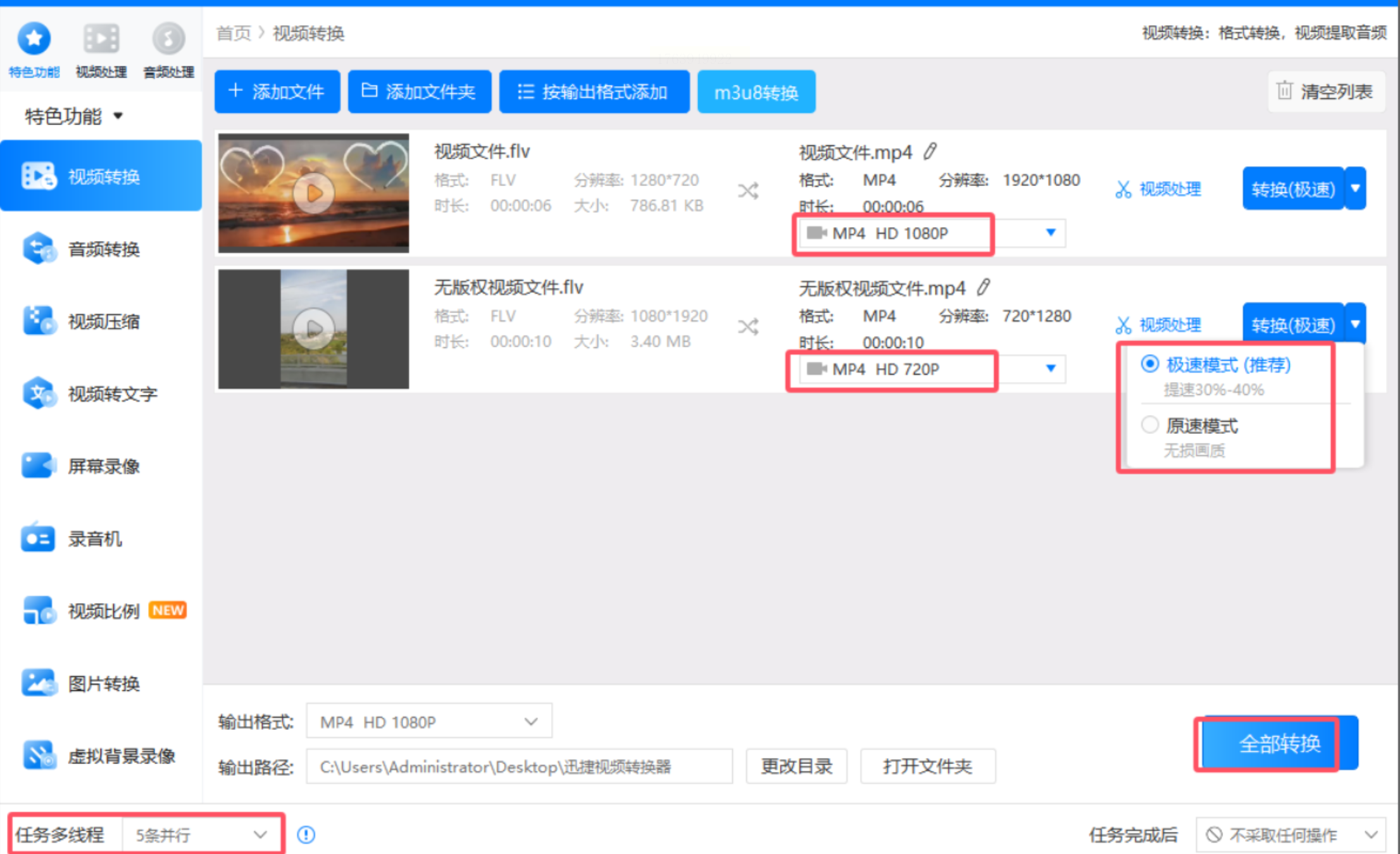Play the sunset 视频文件.flv thumbnail
The width and height of the screenshot is (1400, 854).
[x=313, y=193]
